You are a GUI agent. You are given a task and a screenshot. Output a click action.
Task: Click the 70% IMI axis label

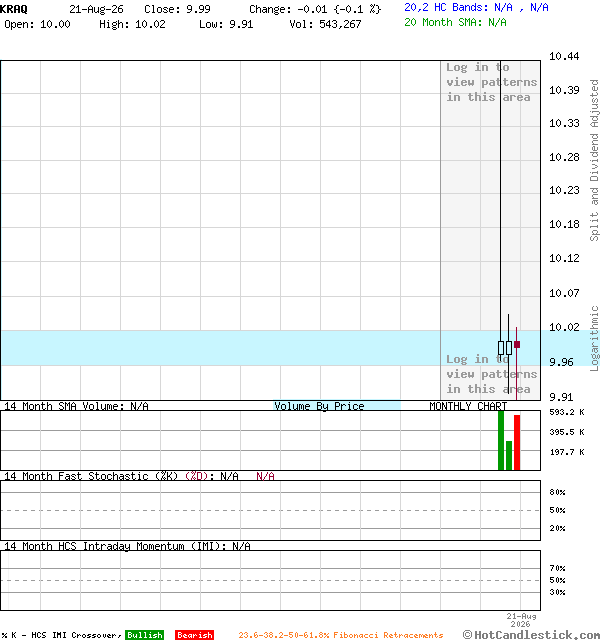tap(557, 568)
